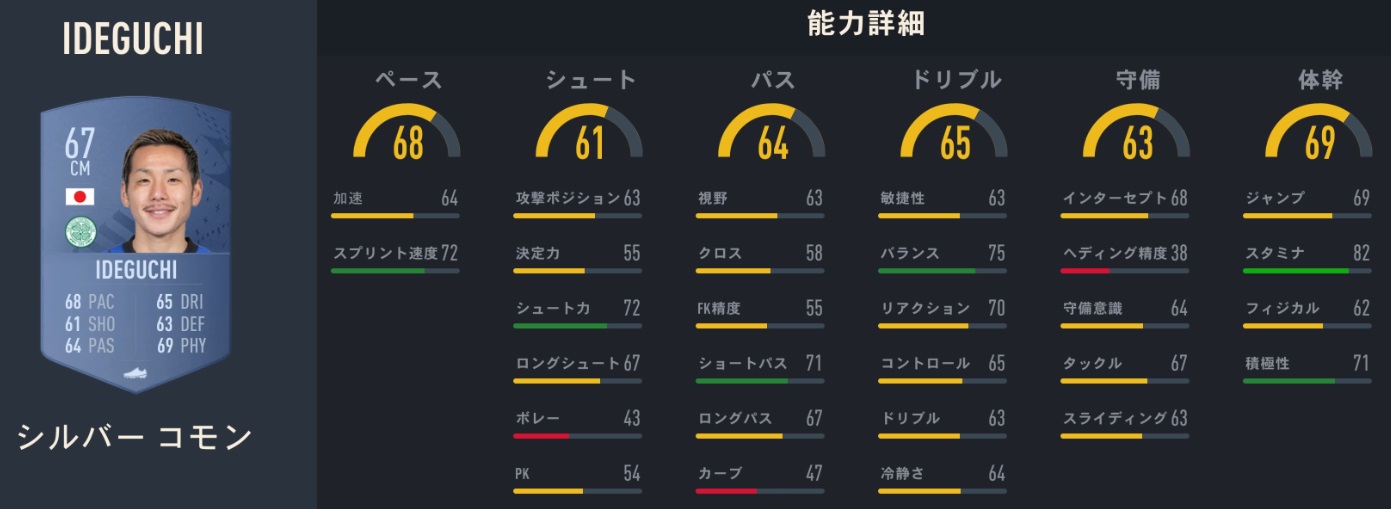
Task: Click the スタミナ stat bar
Action: point(1307,270)
